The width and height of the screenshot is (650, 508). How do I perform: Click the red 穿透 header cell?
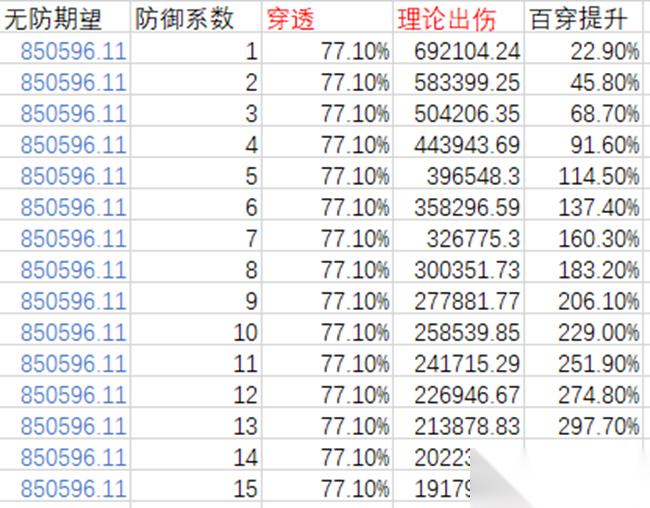point(328,17)
